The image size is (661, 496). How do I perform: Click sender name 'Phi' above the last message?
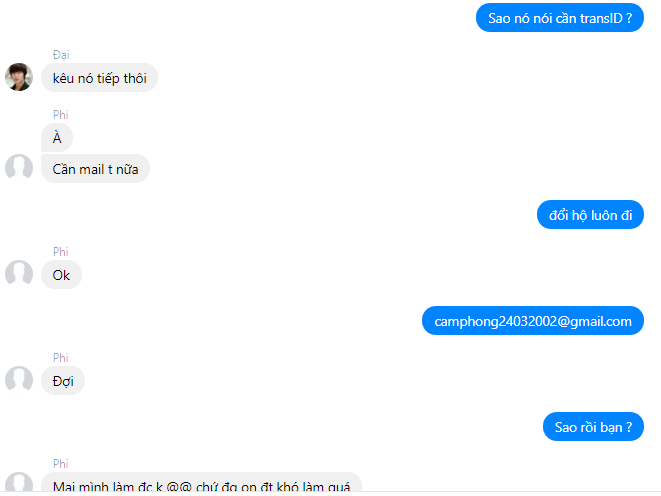61,464
